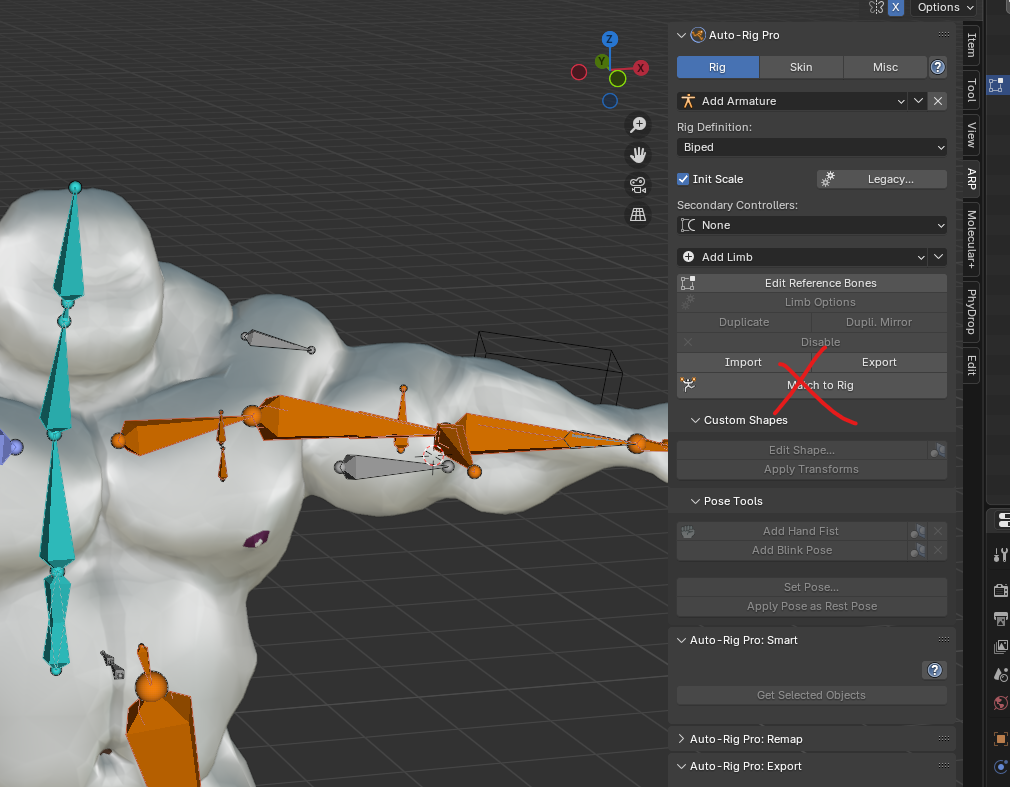Open Secondary Controllers None dropdown
The image size is (1010, 787).
pyautogui.click(x=812, y=225)
